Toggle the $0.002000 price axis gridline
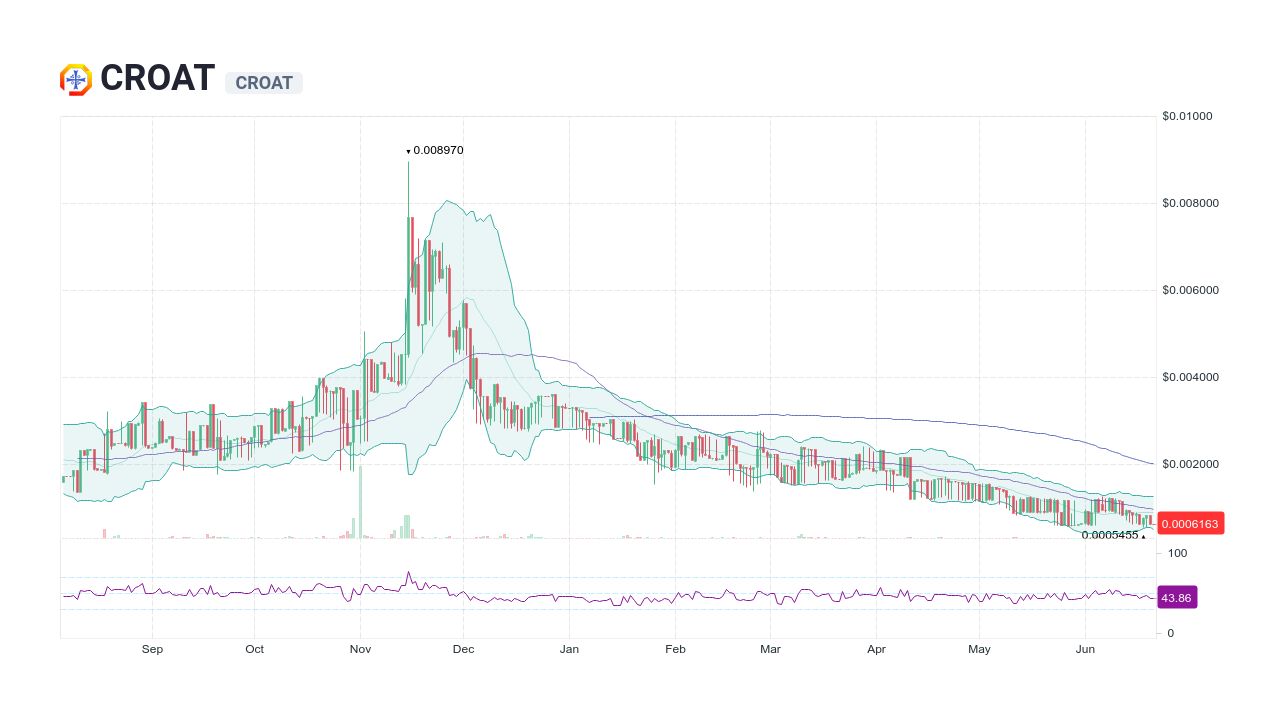The height and width of the screenshot is (720, 1280). [x=1189, y=464]
